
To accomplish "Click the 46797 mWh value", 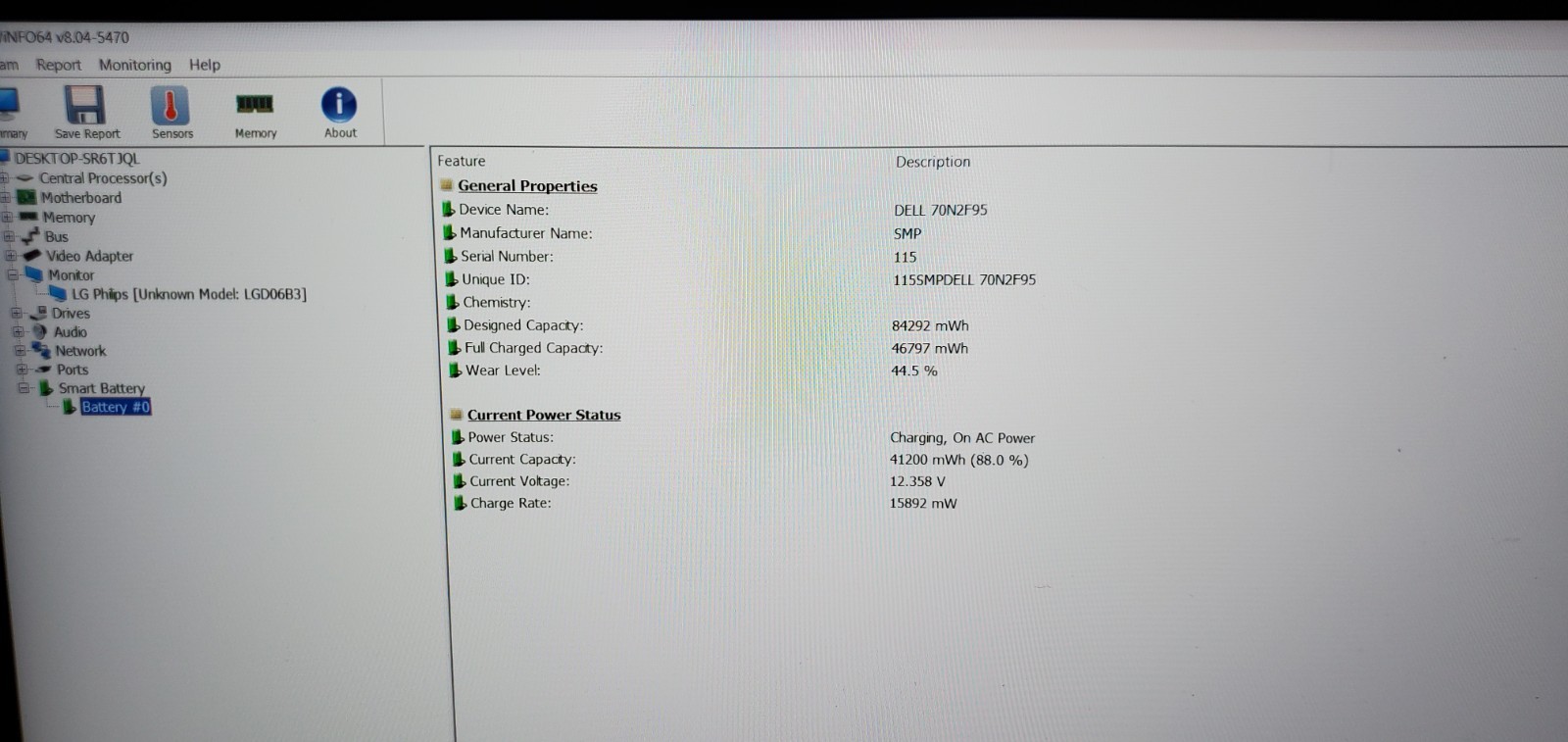I will tap(929, 348).
